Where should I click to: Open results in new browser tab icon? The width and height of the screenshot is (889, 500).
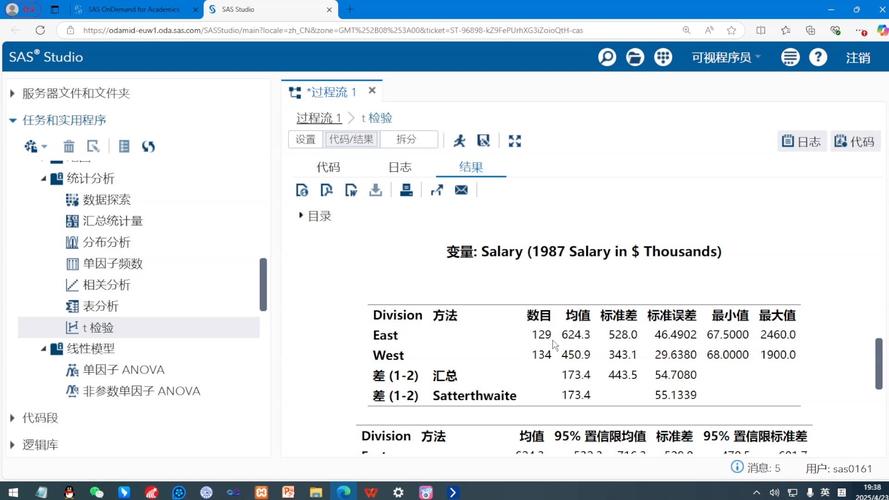(437, 190)
